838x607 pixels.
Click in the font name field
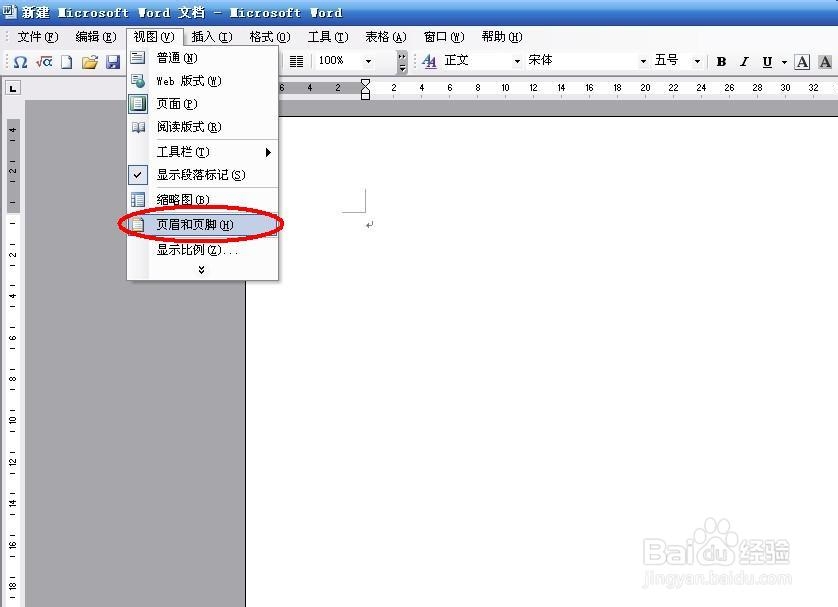582,60
